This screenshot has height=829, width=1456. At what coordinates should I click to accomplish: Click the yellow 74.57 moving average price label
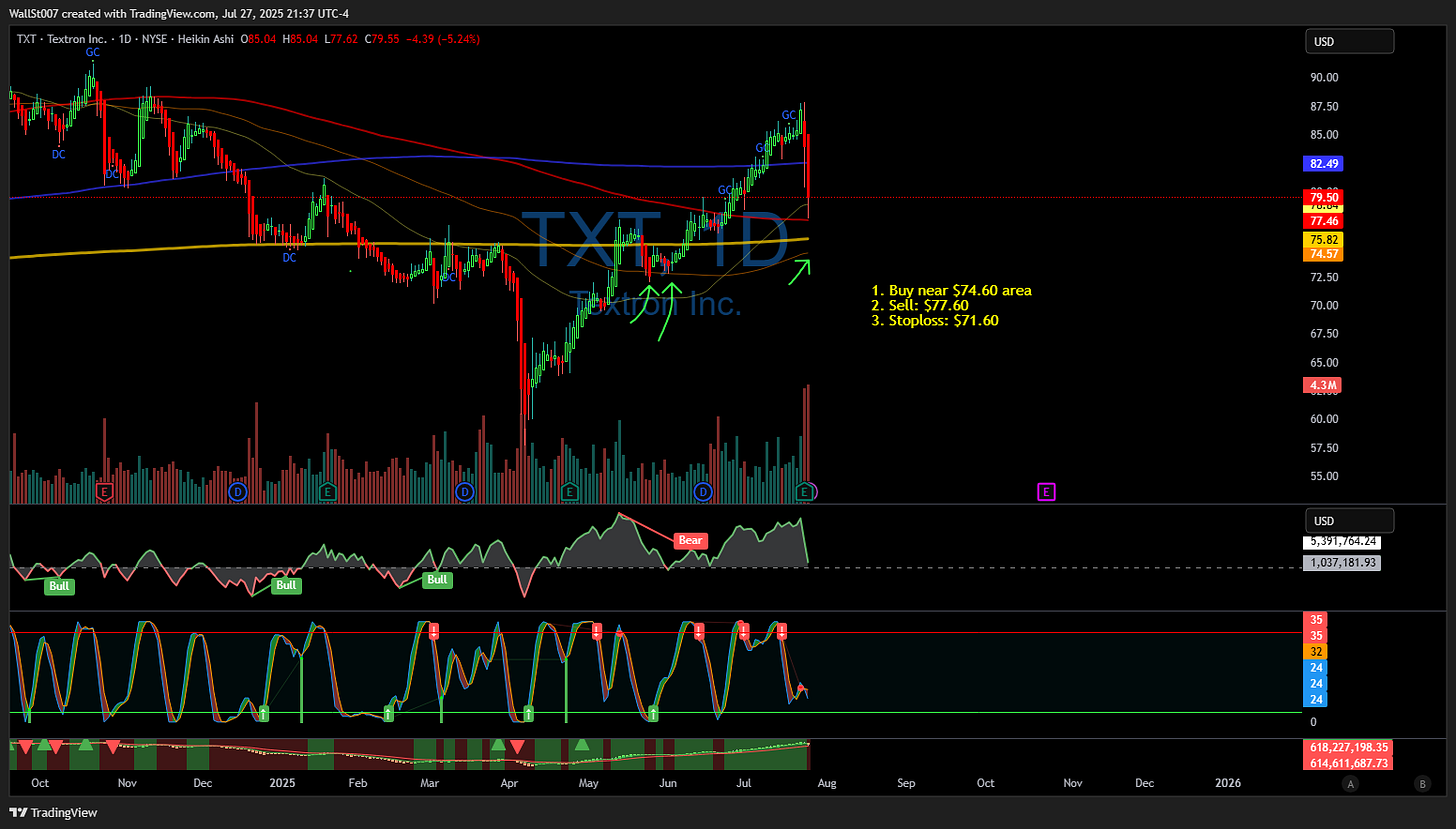1322,254
